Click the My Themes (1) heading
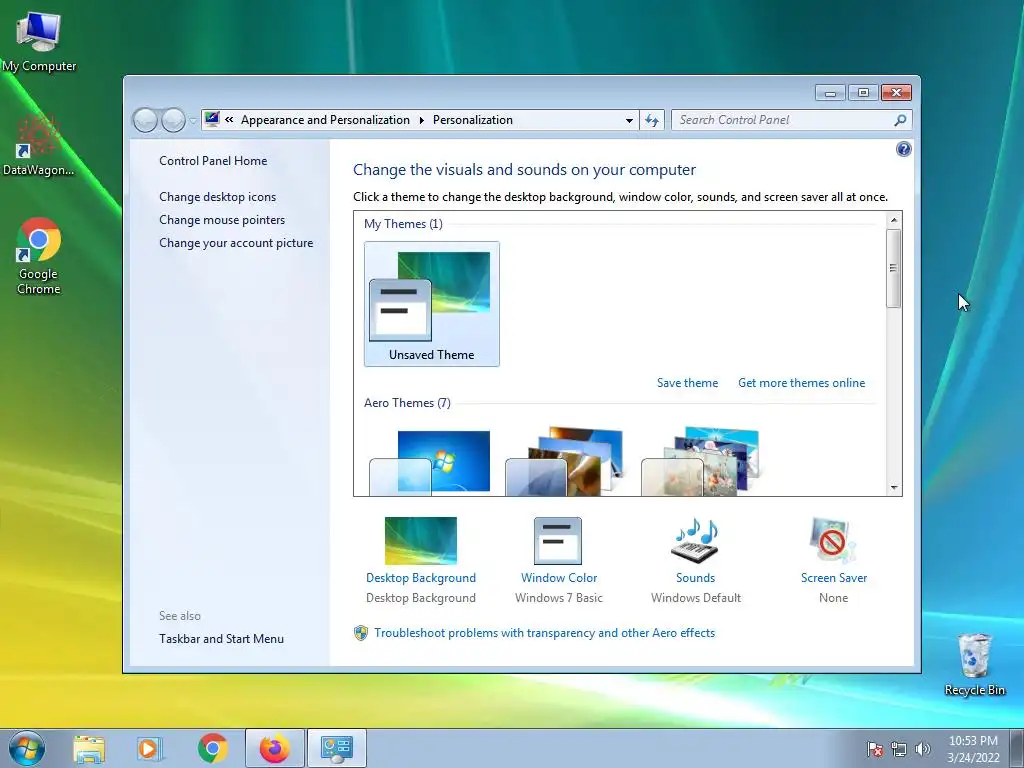The height and width of the screenshot is (768, 1024). click(403, 224)
